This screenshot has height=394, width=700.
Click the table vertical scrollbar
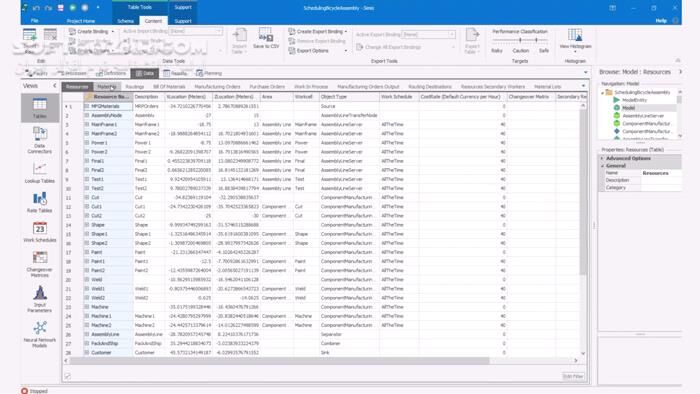point(583,192)
